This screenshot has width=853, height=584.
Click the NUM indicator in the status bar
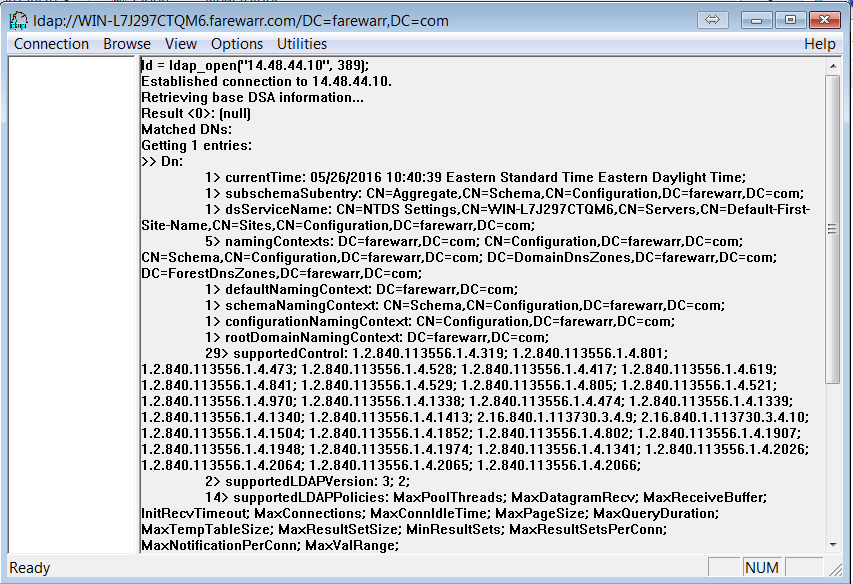pos(762,568)
